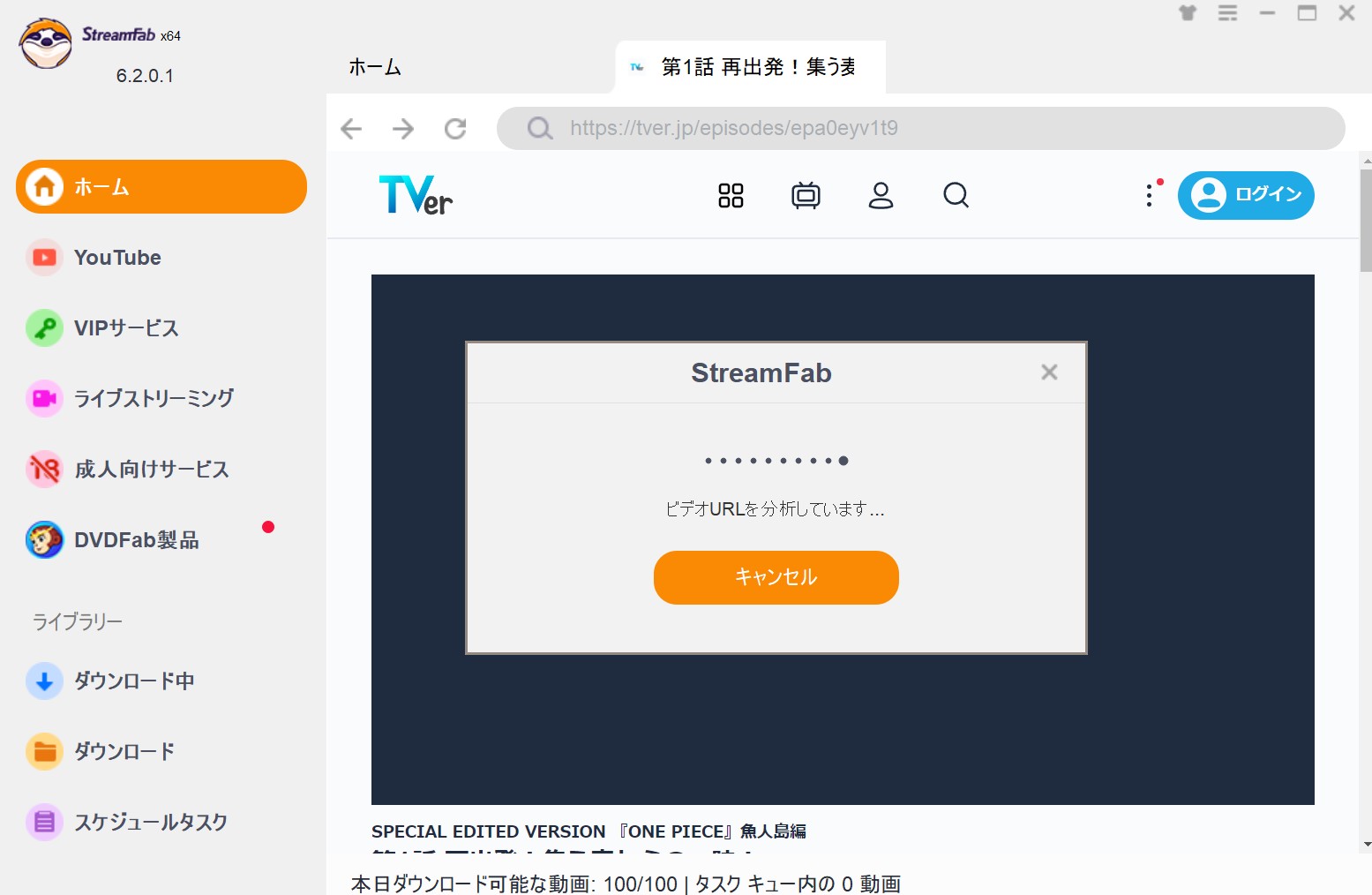The height and width of the screenshot is (895, 1372).
Task: Click the scrollbar up arrow
Action: 1367,161
